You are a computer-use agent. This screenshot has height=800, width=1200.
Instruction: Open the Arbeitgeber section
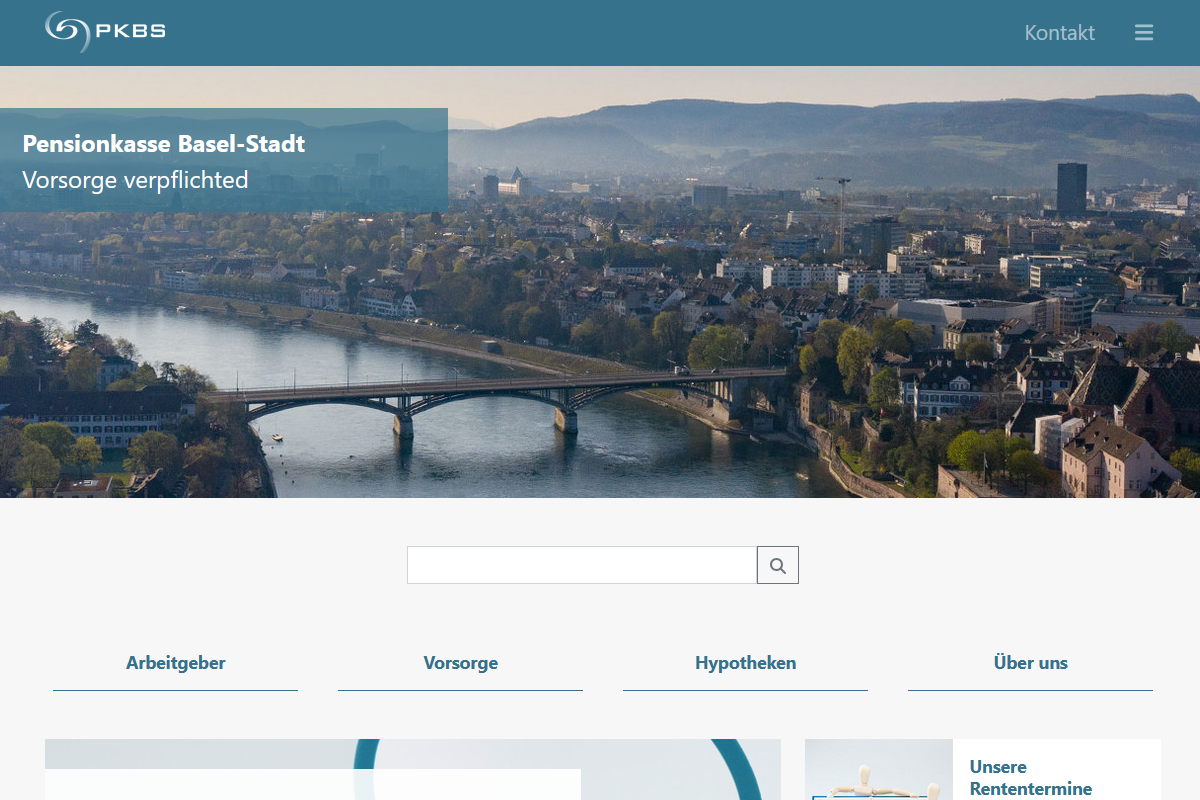175,663
